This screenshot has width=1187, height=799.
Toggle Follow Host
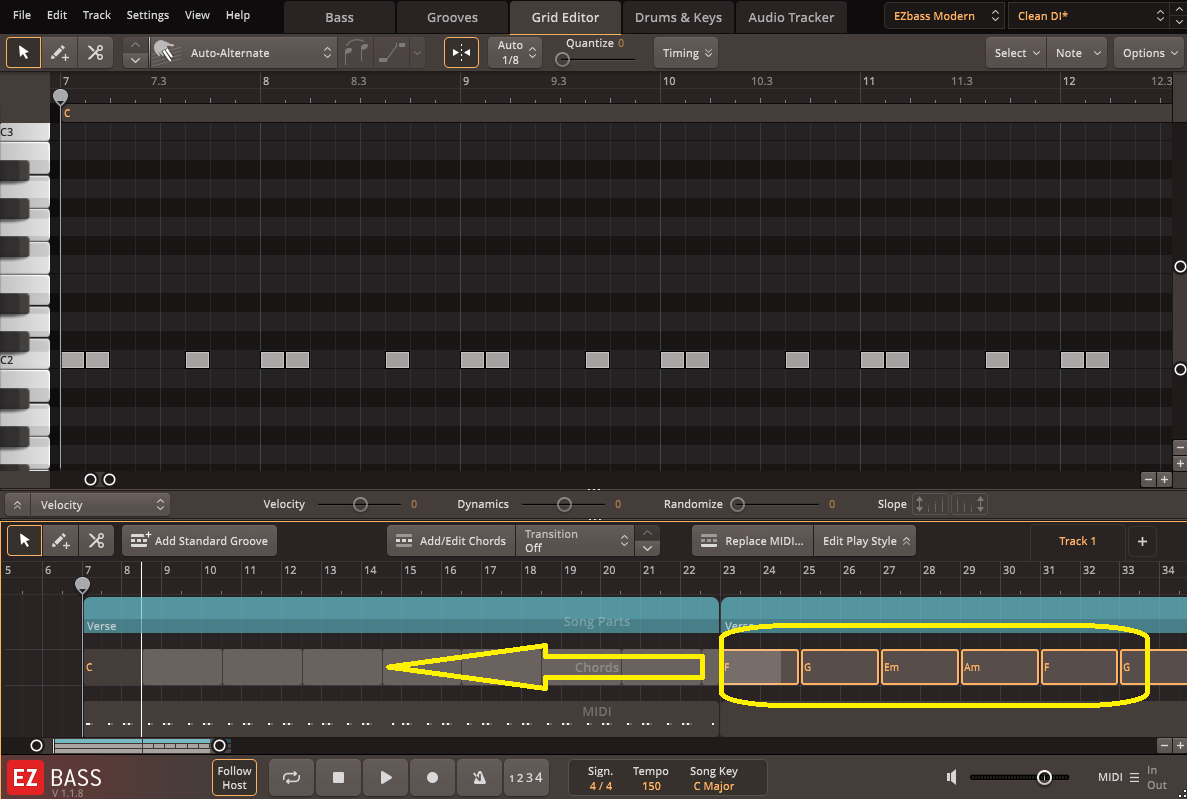pos(234,778)
